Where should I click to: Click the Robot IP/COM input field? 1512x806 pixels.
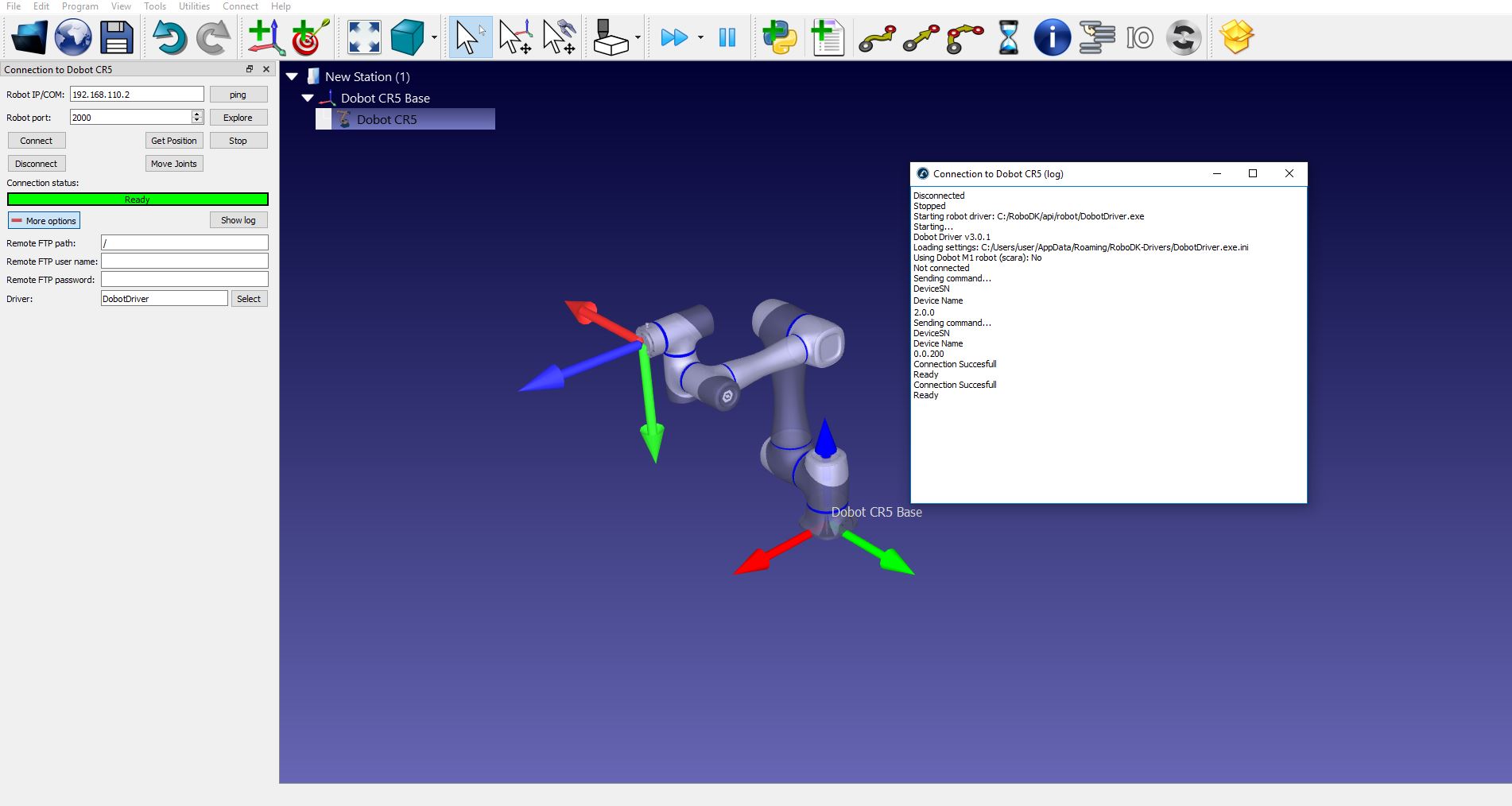point(137,95)
